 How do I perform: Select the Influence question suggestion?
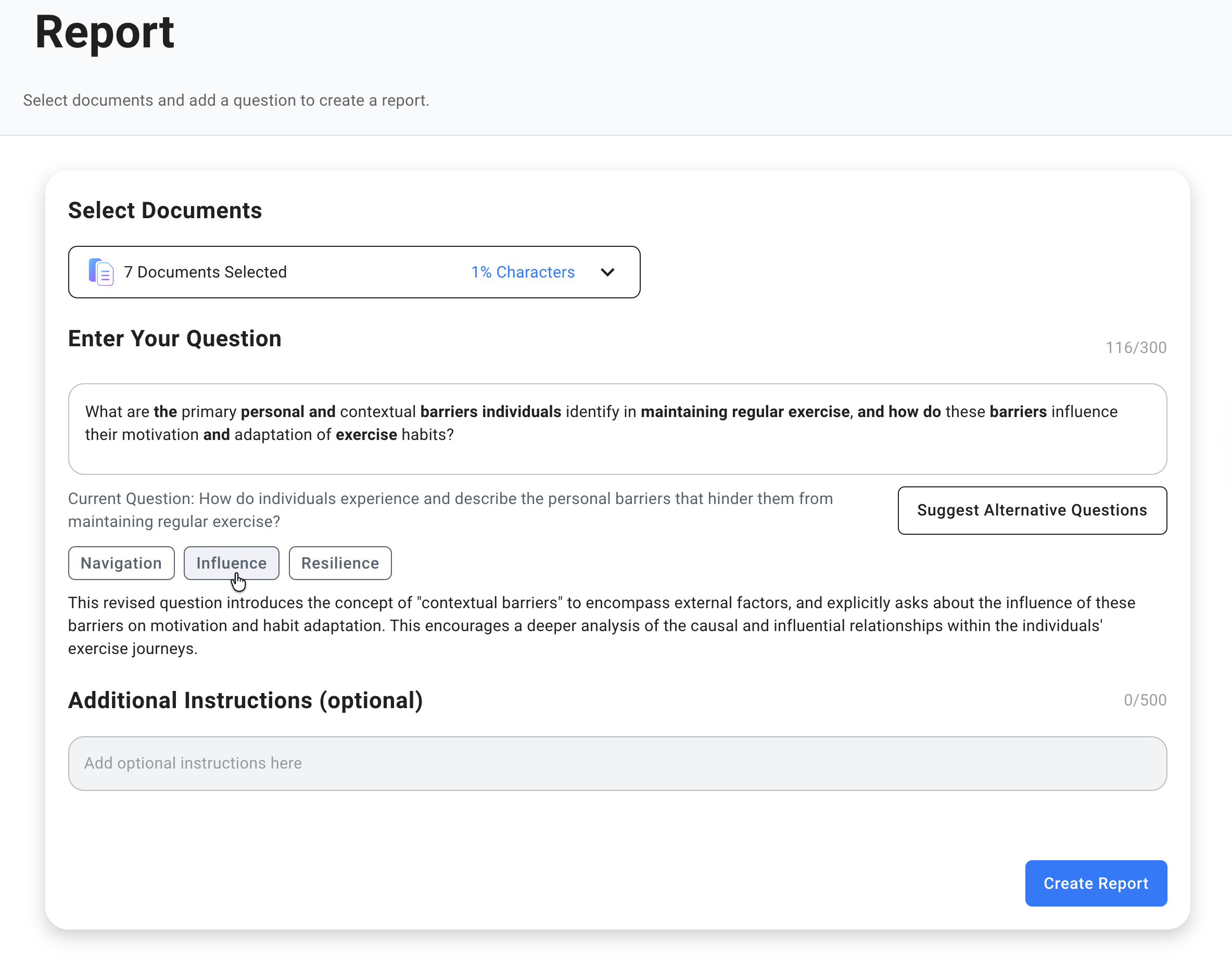(x=231, y=563)
